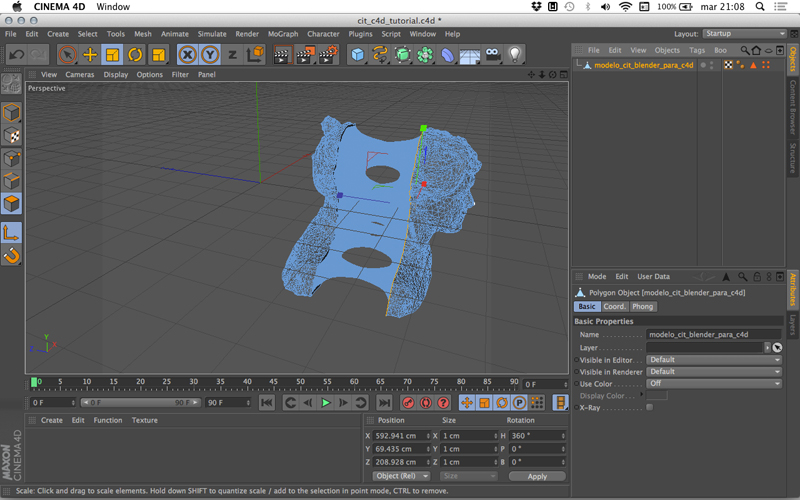Open the Layout Startup dropdown
This screenshot has width=800, height=500.
tap(744, 34)
